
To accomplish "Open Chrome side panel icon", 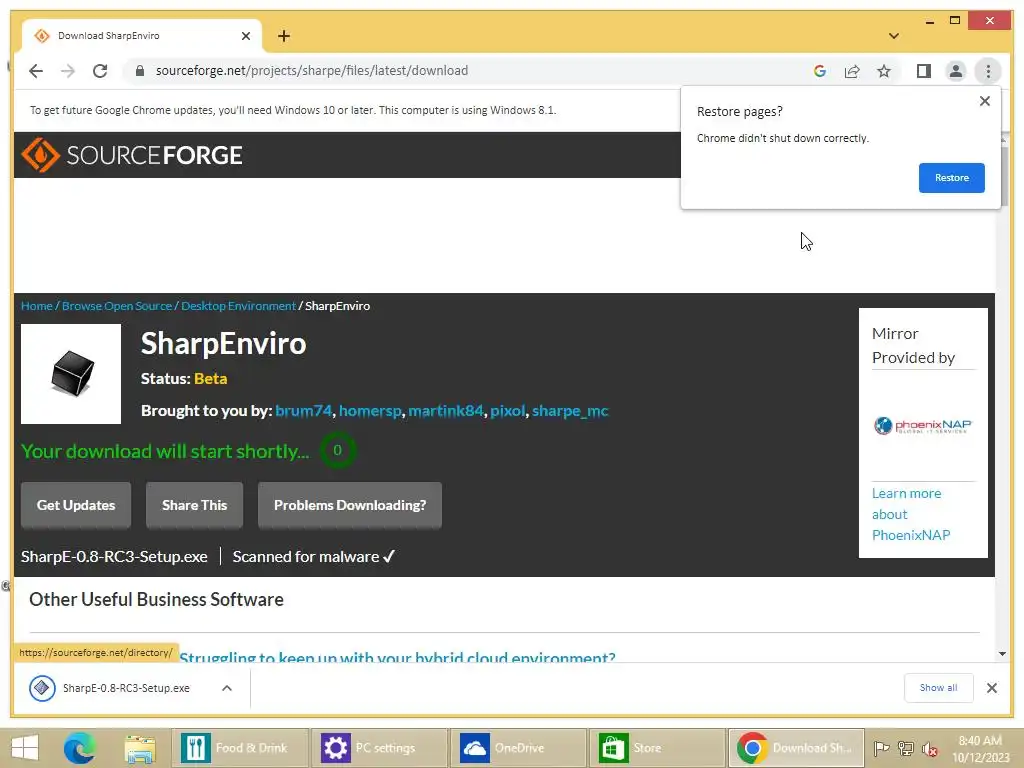I will (923, 71).
